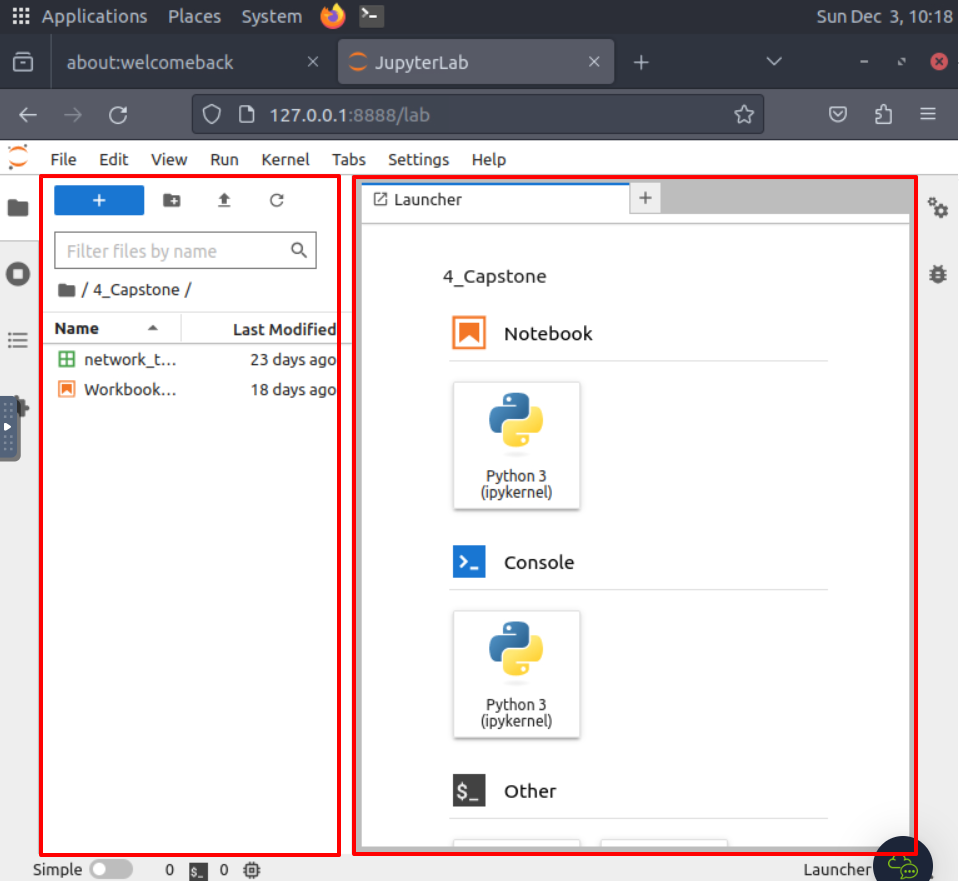This screenshot has height=881, width=959.
Task: Open the Edit menu
Action: point(114,160)
